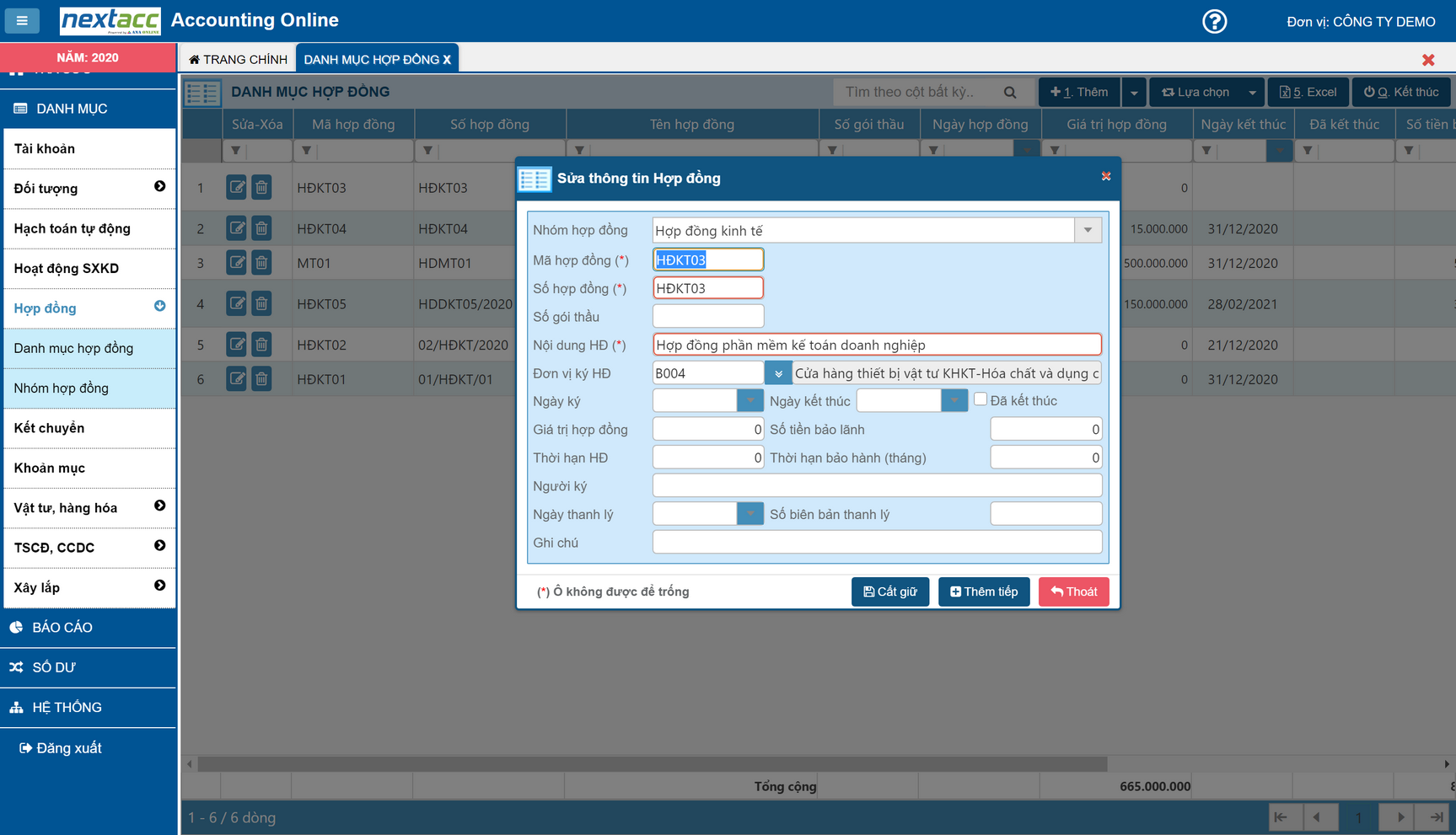
Task: Click the Thoát button
Action: pyautogui.click(x=1073, y=591)
